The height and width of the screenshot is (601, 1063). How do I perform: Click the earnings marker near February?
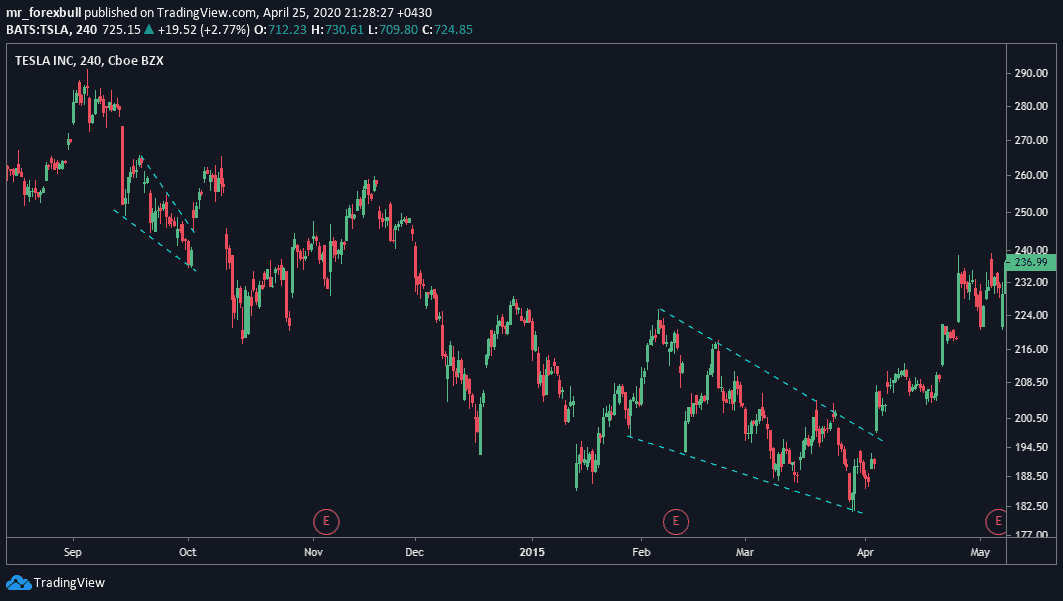[676, 520]
